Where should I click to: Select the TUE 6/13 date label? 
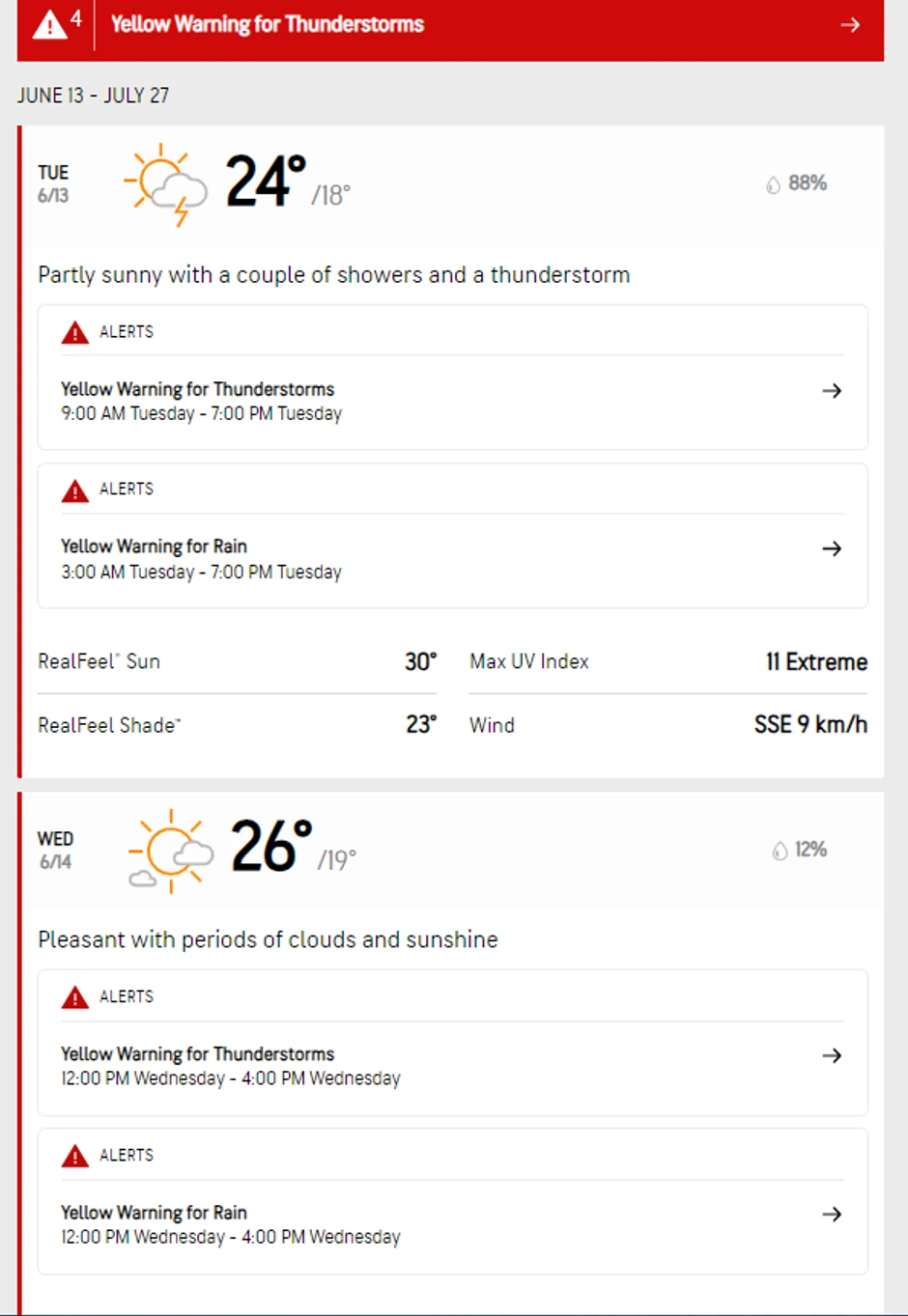(53, 183)
